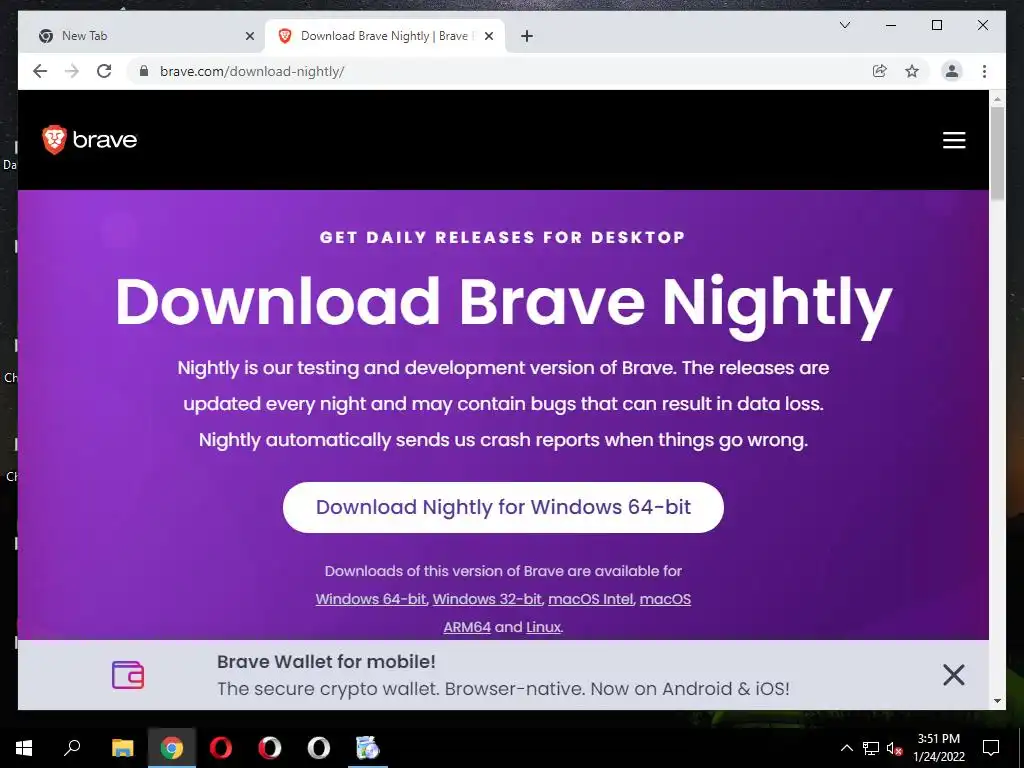Go back to the previous page
This screenshot has height=768, width=1024.
point(40,71)
